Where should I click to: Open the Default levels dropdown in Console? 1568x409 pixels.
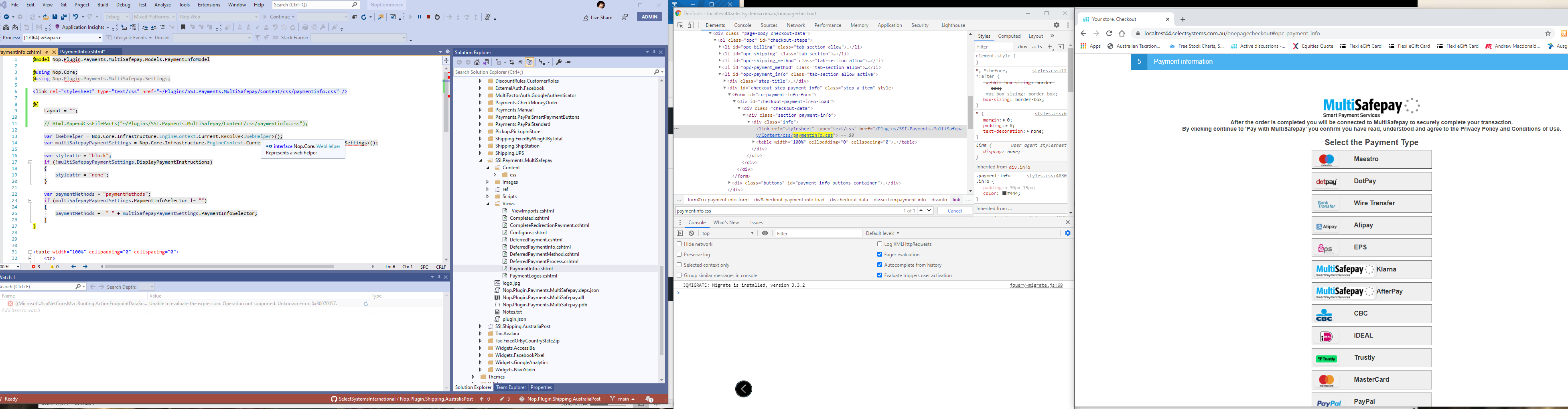pos(882,233)
